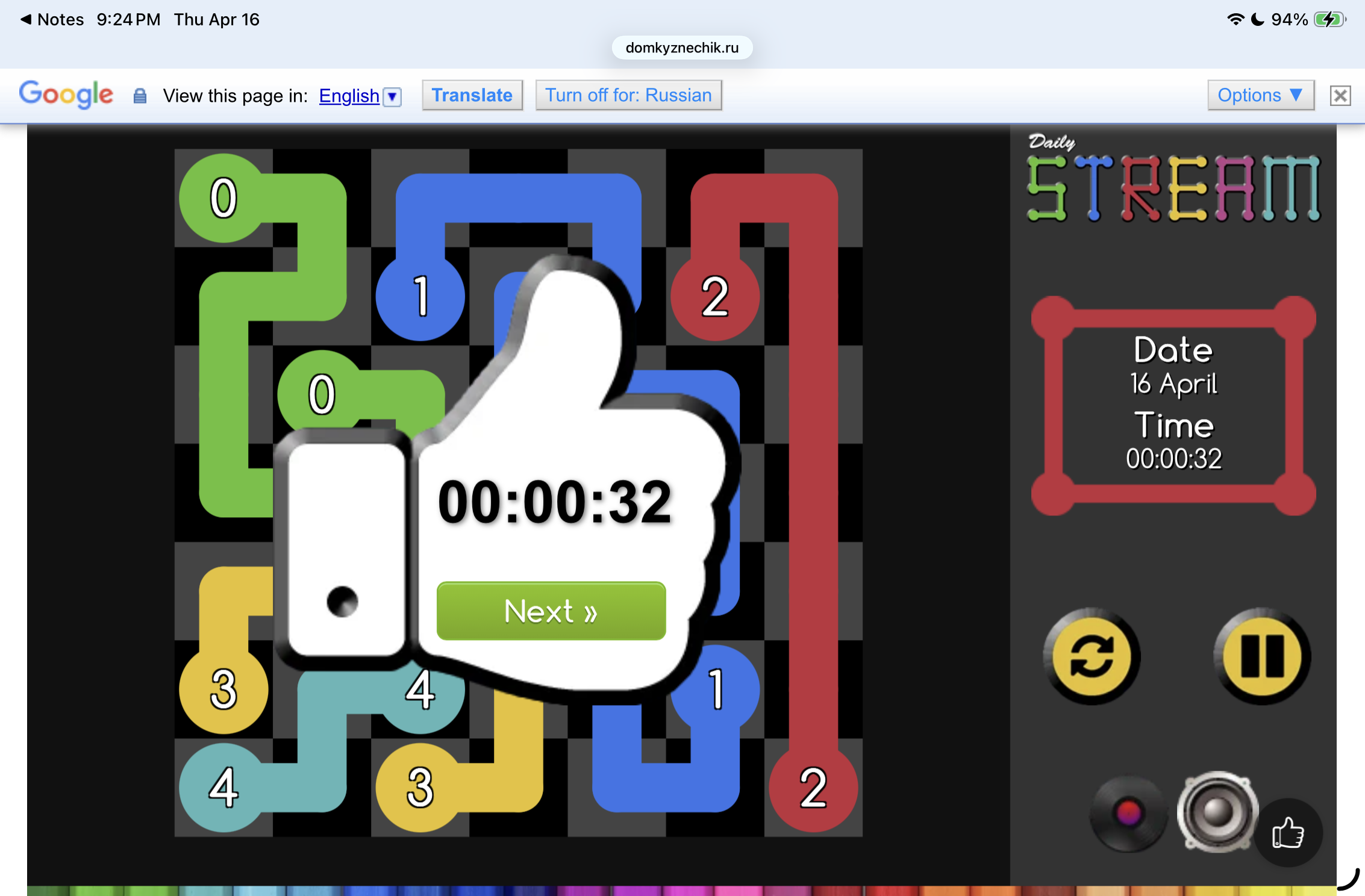The width and height of the screenshot is (1365, 896).
Task: Tap the teal 4 node in bottom-left corner
Action: (x=223, y=788)
